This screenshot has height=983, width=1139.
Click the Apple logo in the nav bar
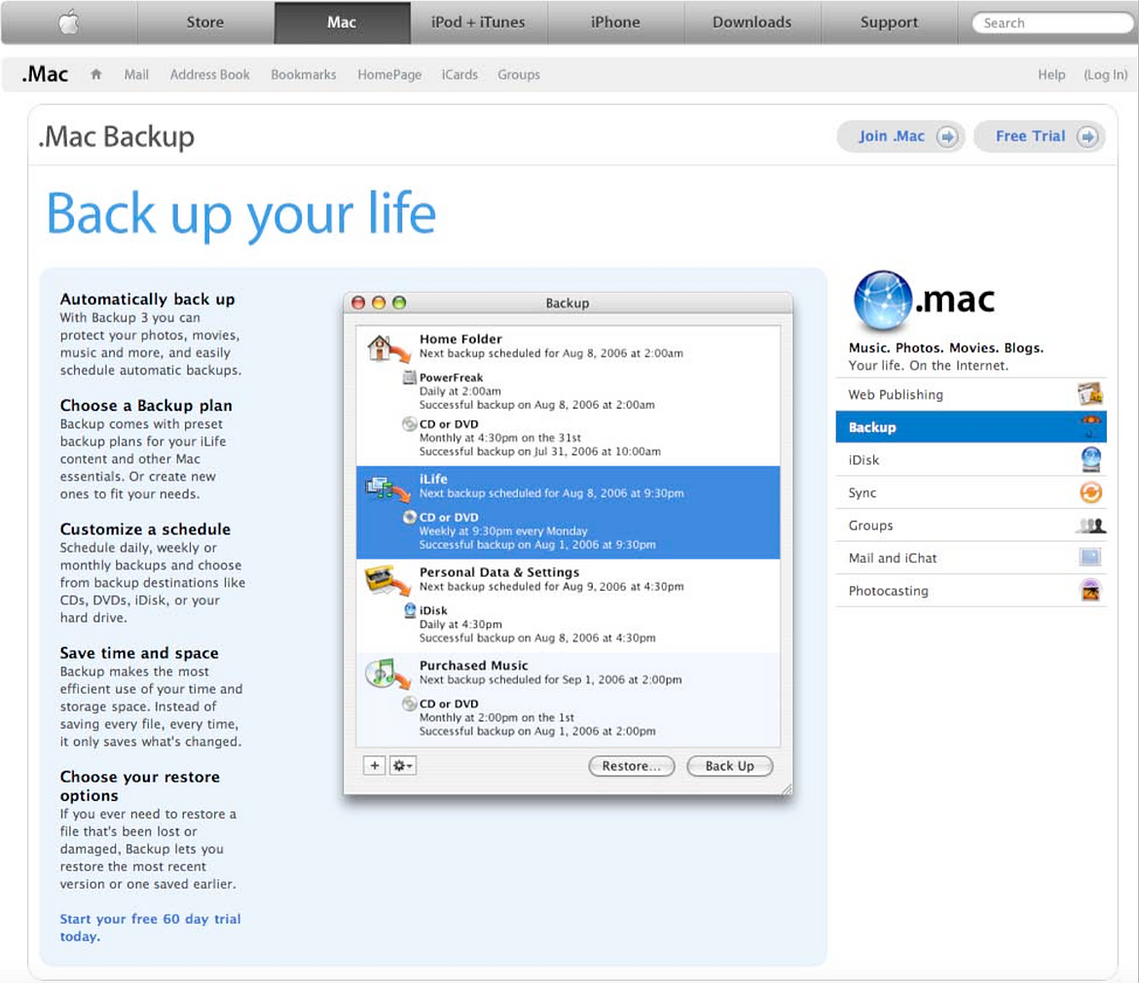[x=69, y=23]
